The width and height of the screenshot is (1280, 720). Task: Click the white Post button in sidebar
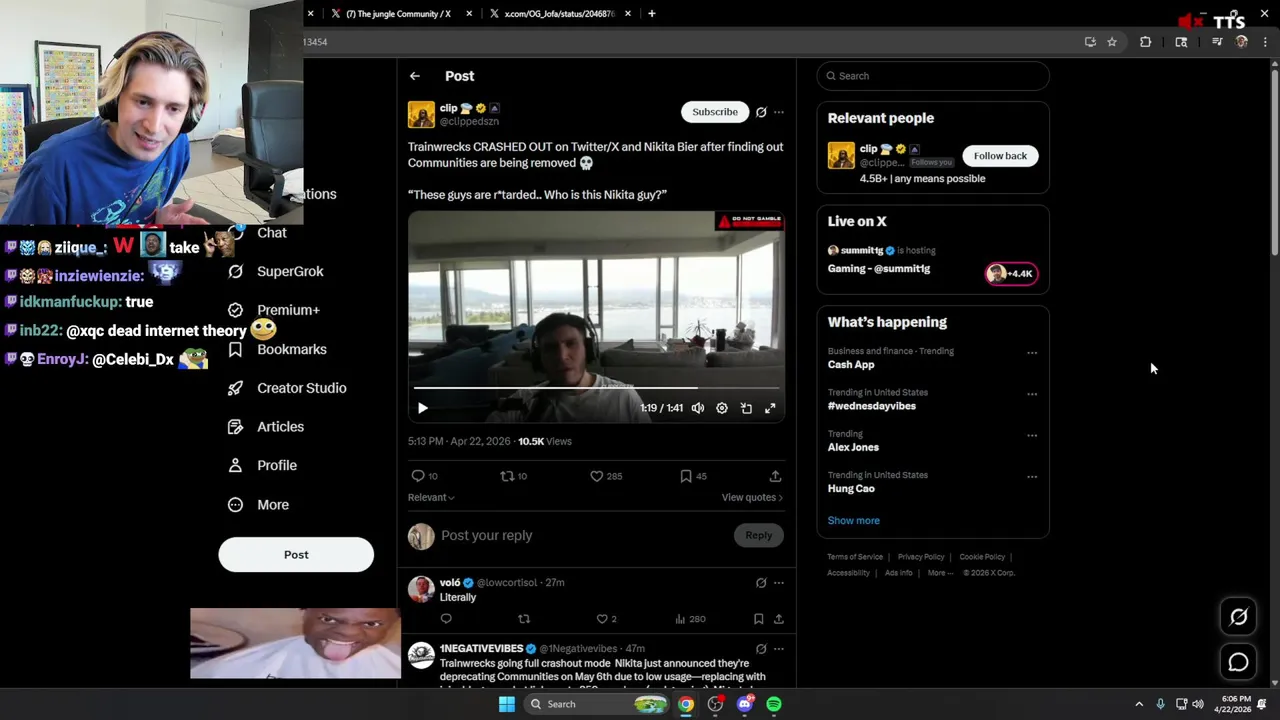tap(296, 555)
